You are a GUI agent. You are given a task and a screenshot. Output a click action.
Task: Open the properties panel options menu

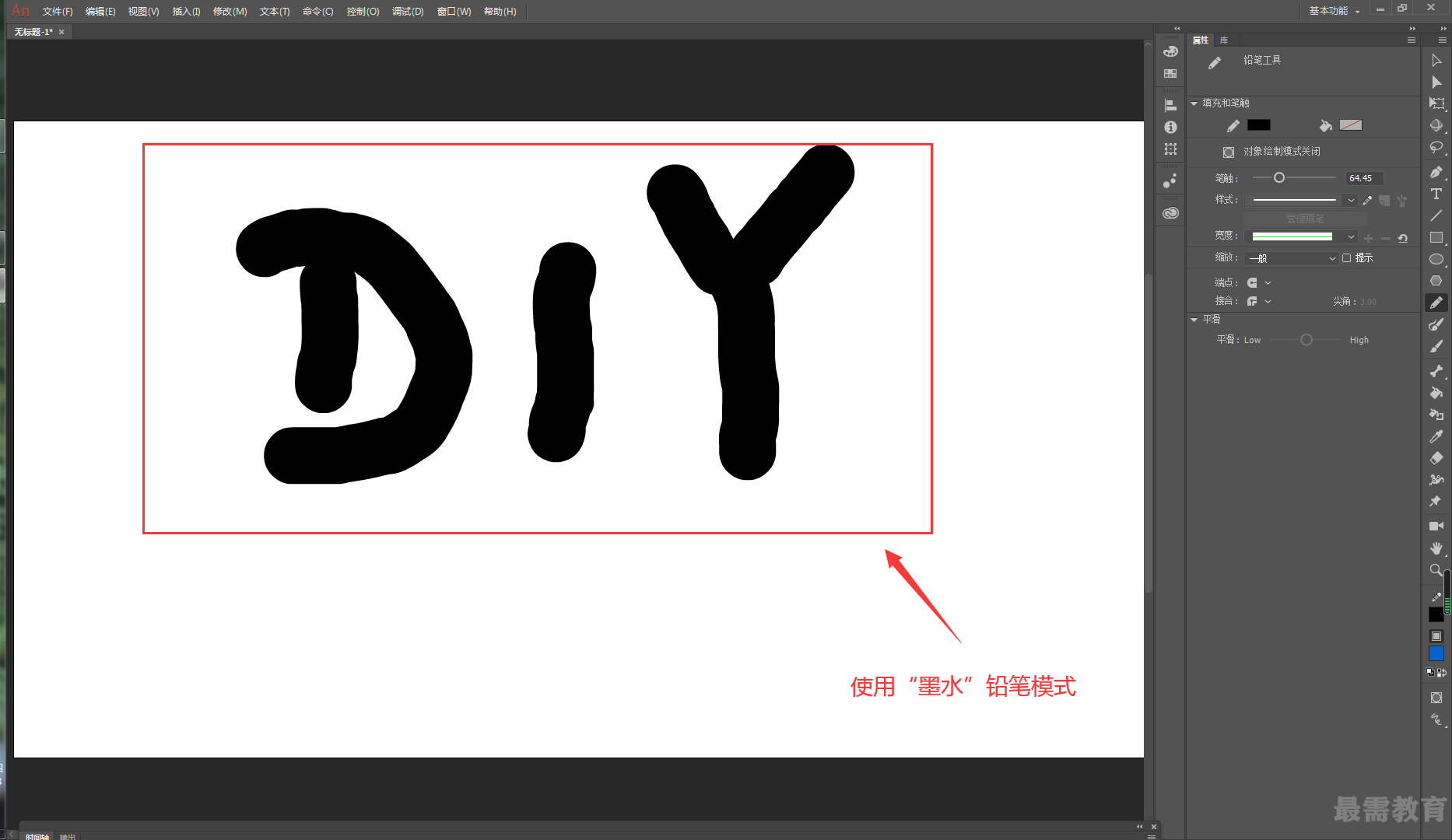pos(1412,40)
